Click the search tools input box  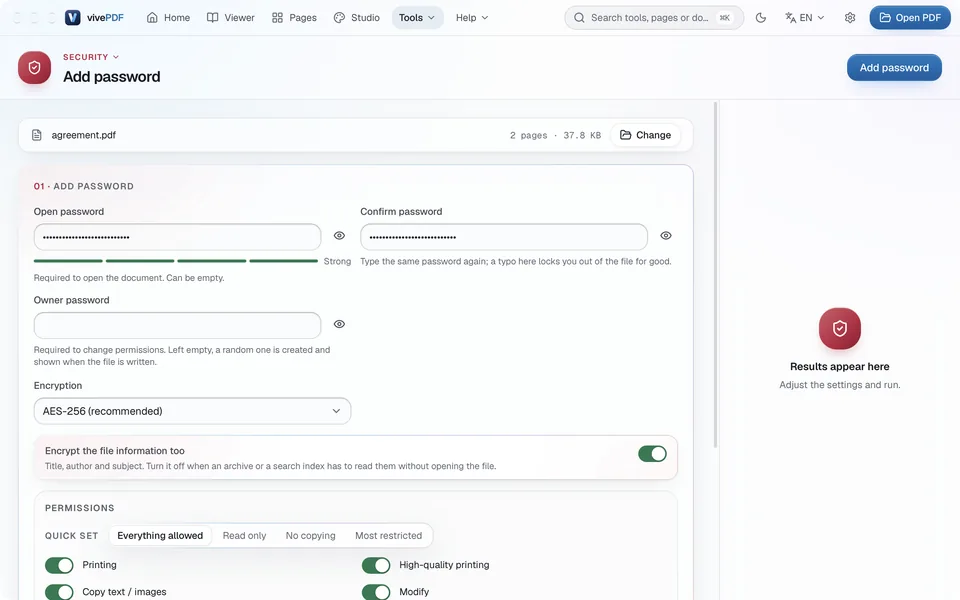click(x=654, y=18)
